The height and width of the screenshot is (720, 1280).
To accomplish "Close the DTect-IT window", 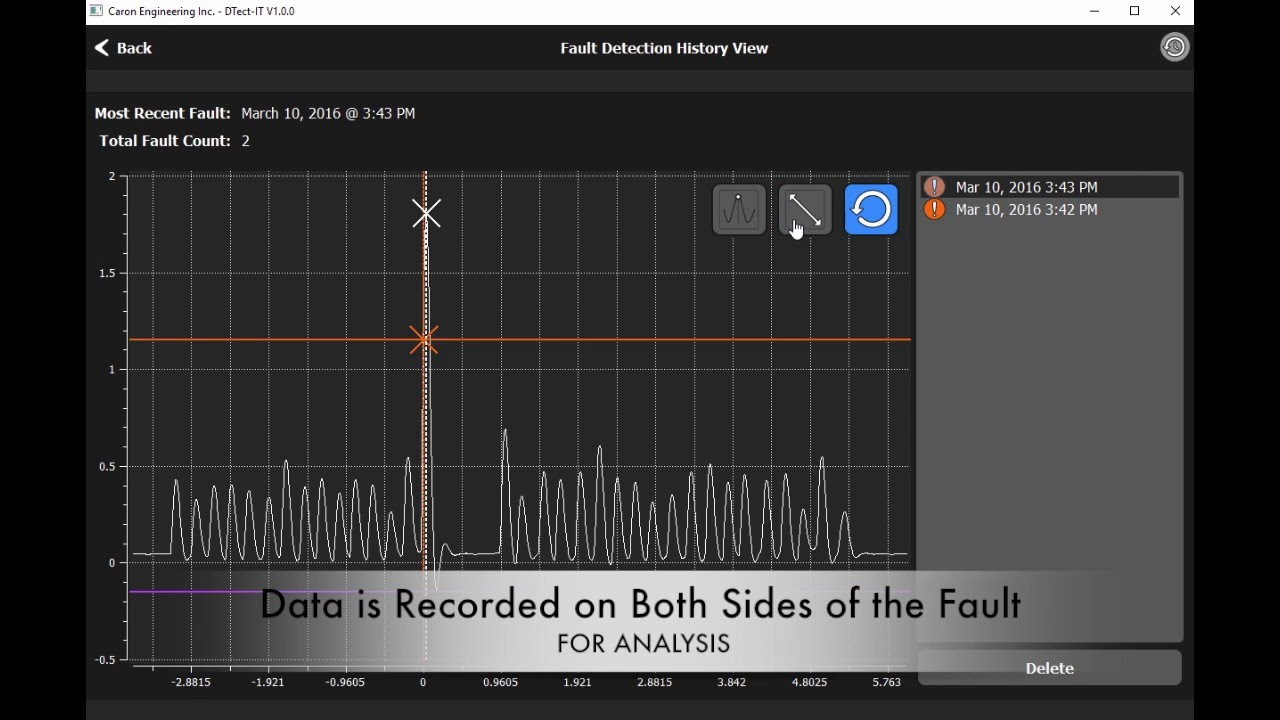I will pos(1176,11).
